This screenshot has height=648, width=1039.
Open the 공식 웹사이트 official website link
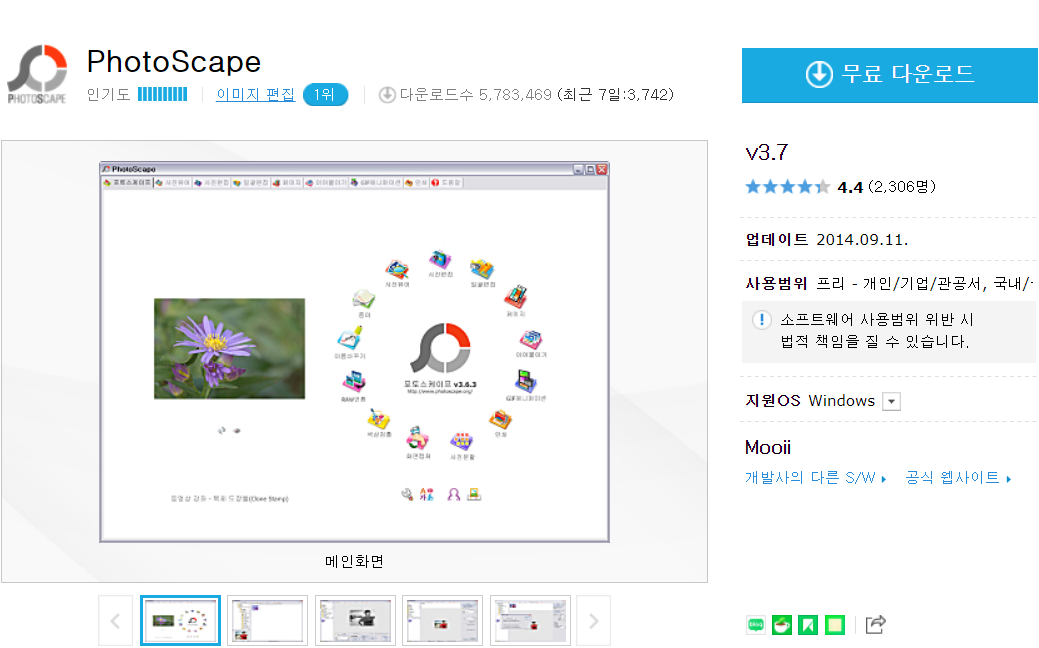[958, 478]
